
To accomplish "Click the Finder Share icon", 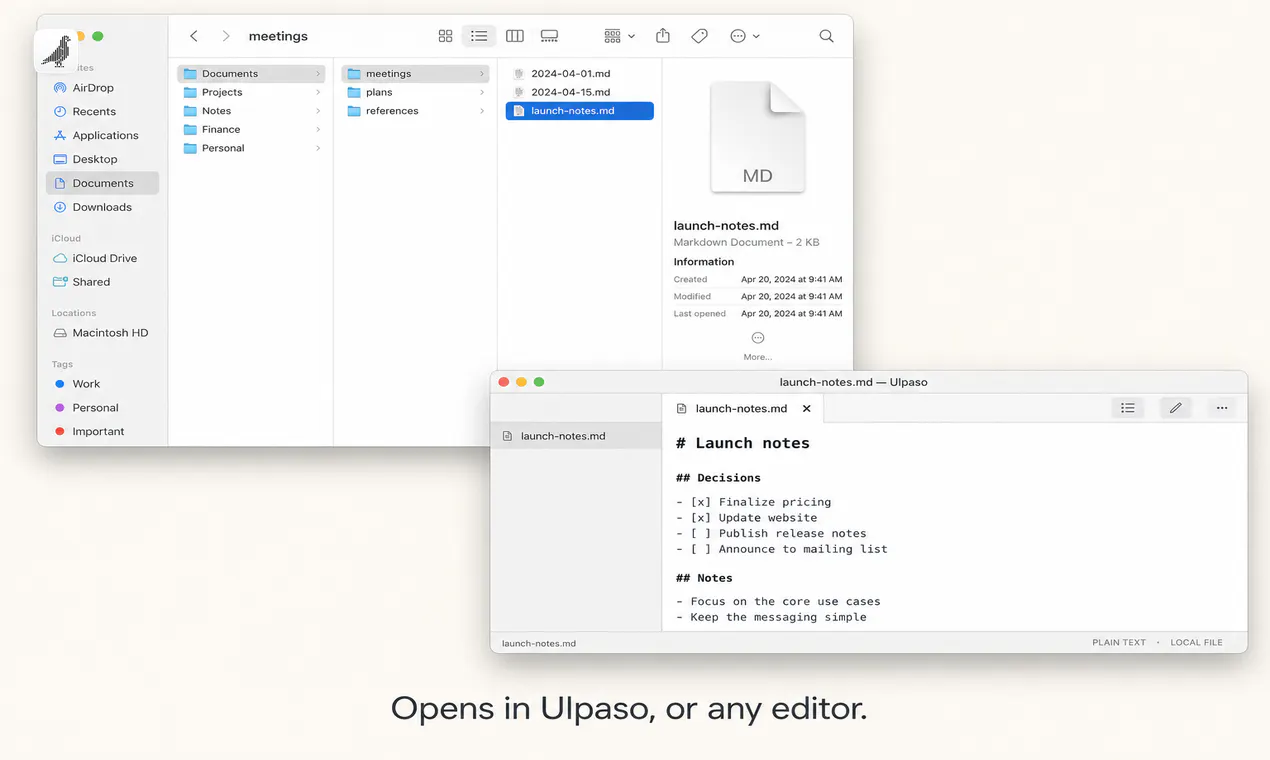I will tap(663, 36).
